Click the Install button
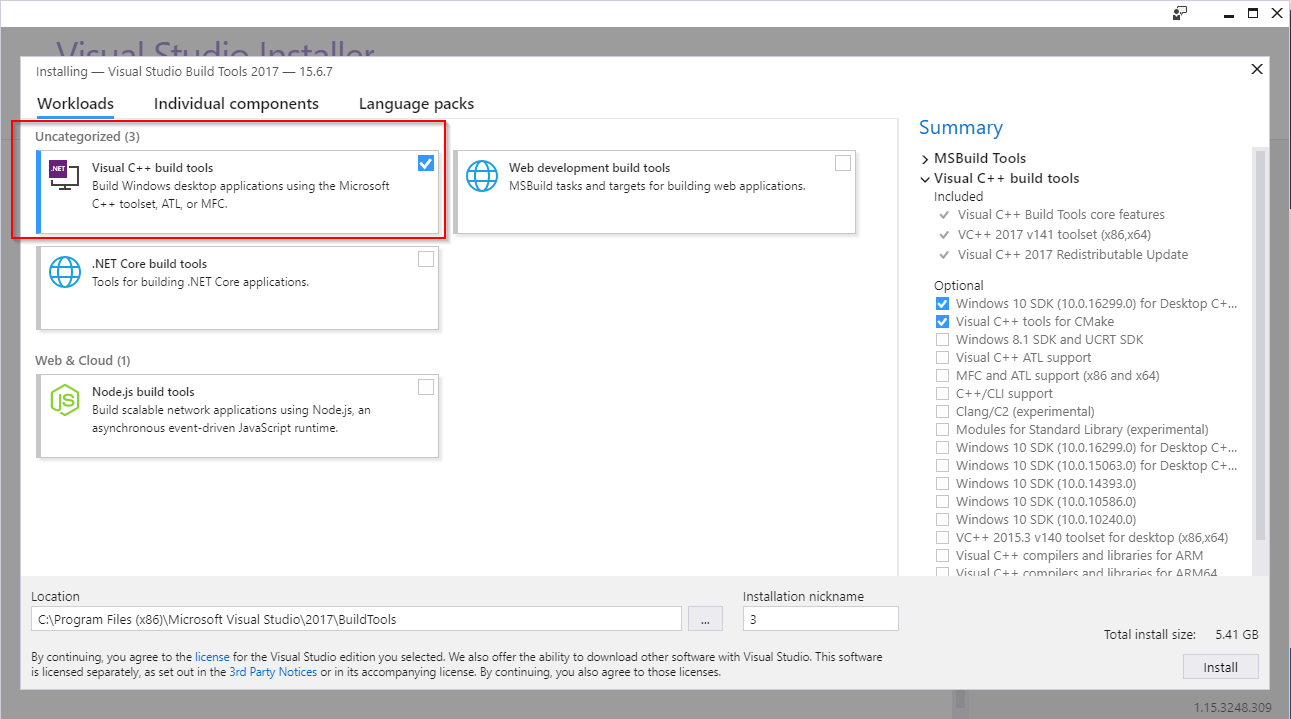The image size is (1291, 719). pyautogui.click(x=1220, y=667)
